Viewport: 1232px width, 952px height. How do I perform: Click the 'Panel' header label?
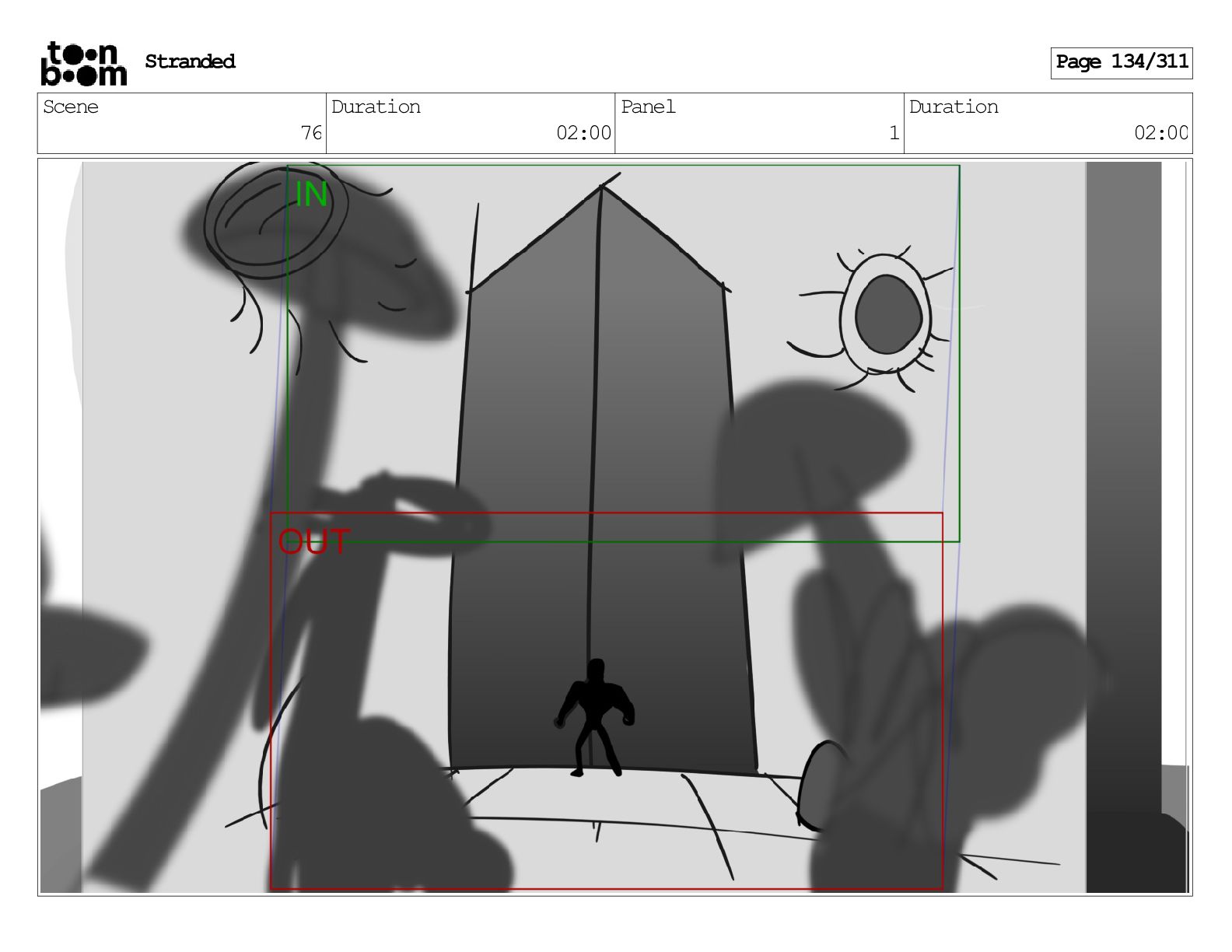[x=648, y=107]
